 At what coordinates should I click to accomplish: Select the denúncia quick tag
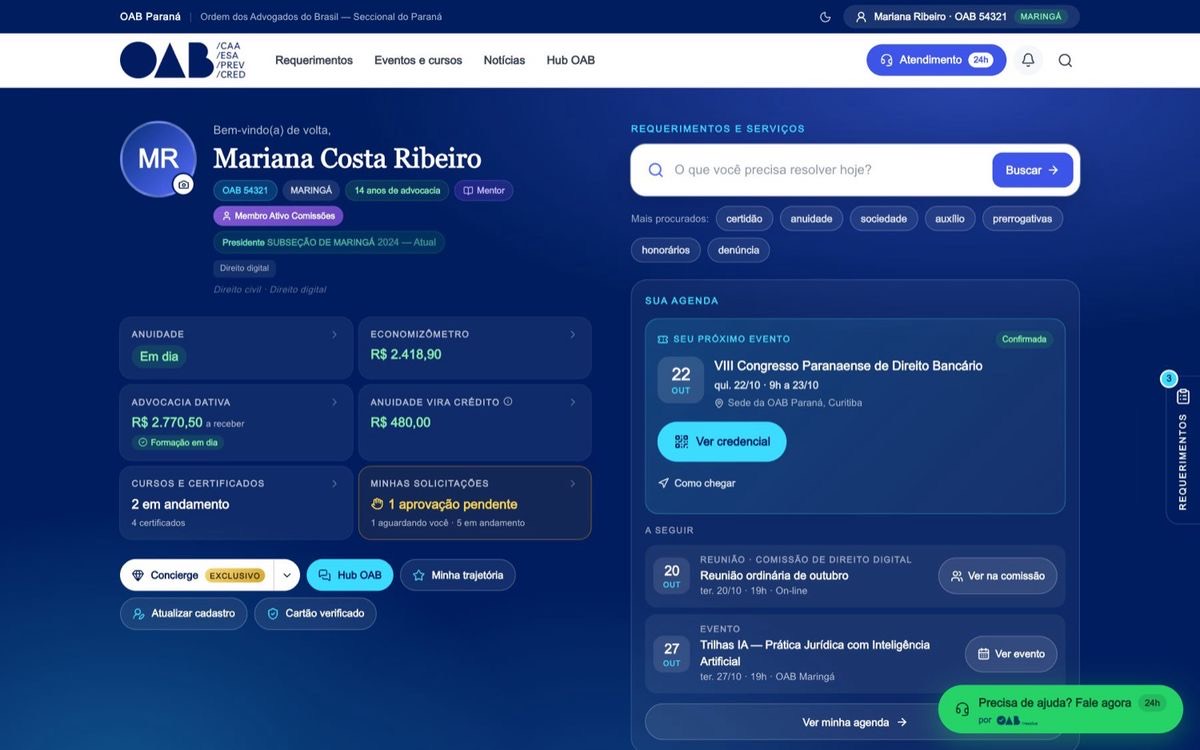tap(738, 250)
